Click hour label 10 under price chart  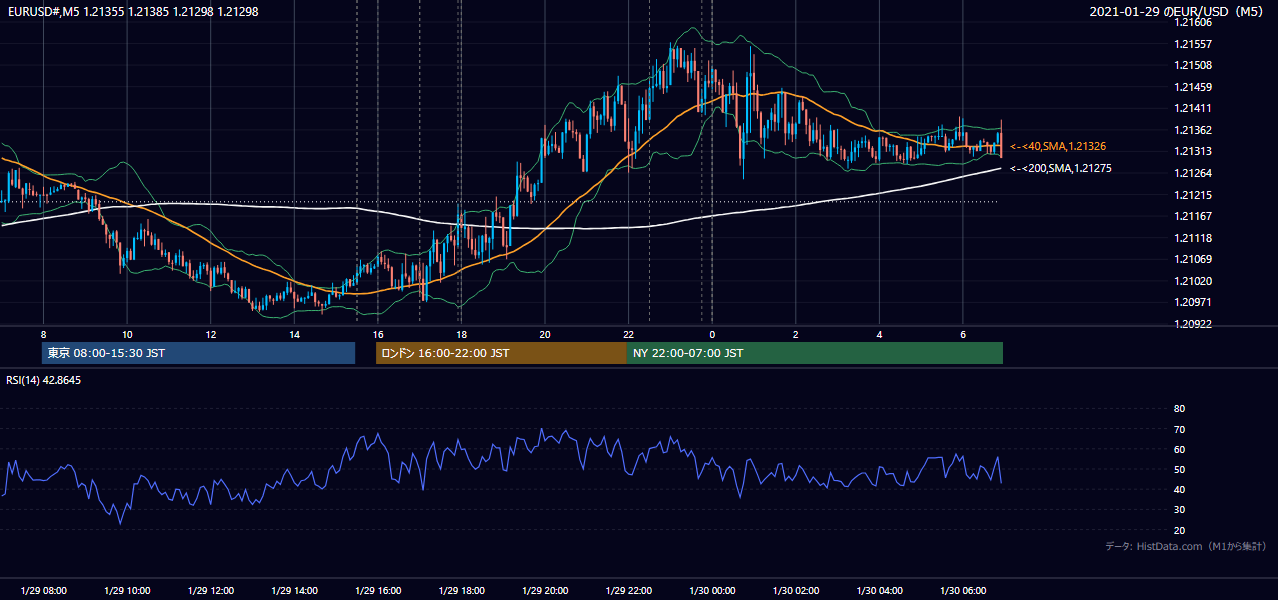[x=127, y=334]
